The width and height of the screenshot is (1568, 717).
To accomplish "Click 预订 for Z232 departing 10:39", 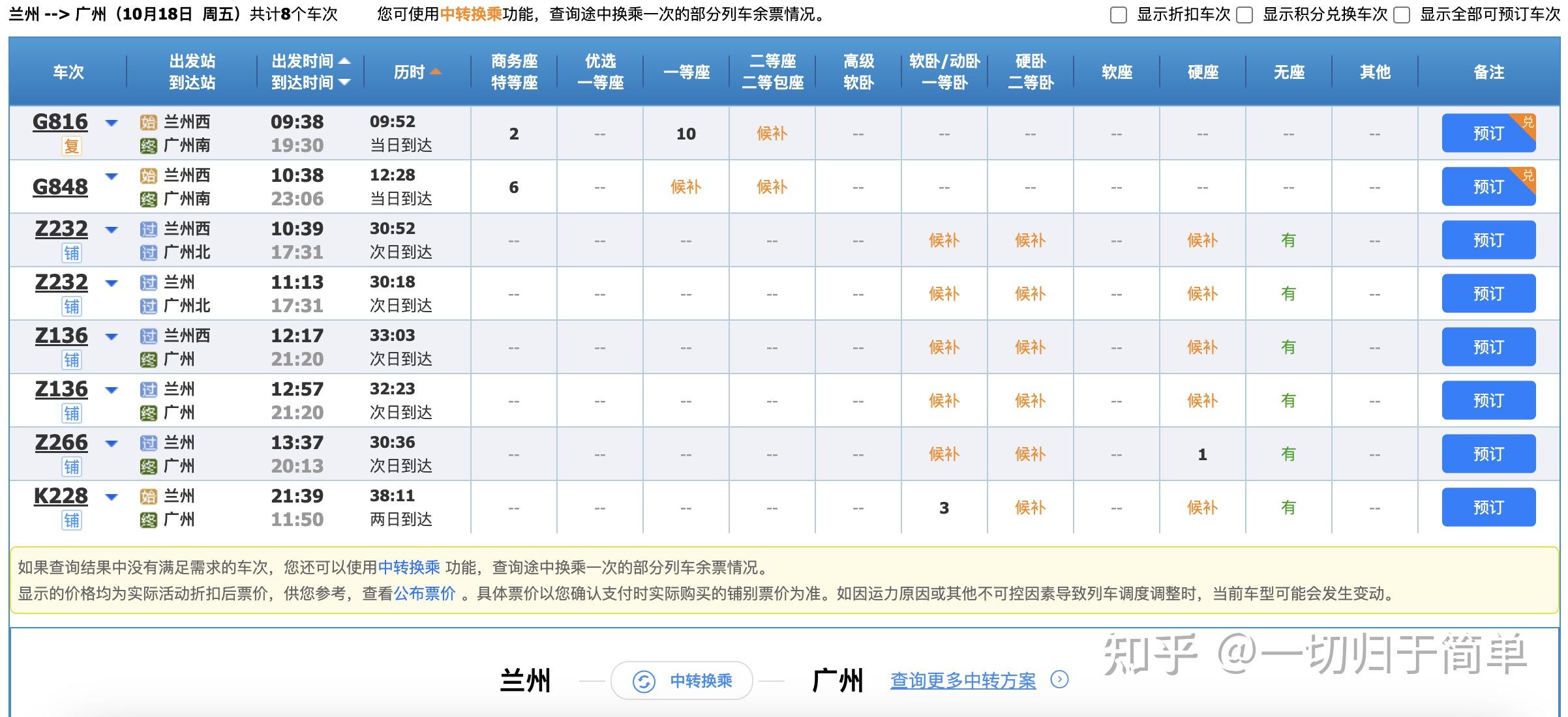I will tap(1488, 240).
